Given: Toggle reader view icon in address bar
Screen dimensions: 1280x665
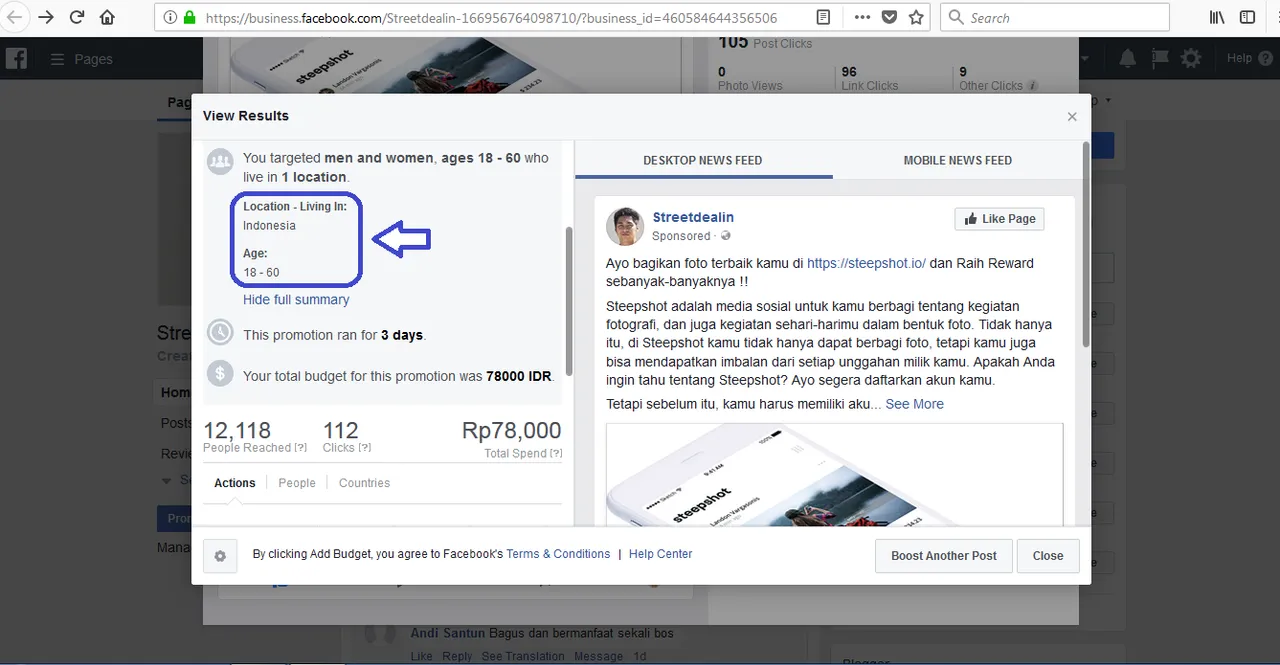Looking at the screenshot, I should coord(822,17).
